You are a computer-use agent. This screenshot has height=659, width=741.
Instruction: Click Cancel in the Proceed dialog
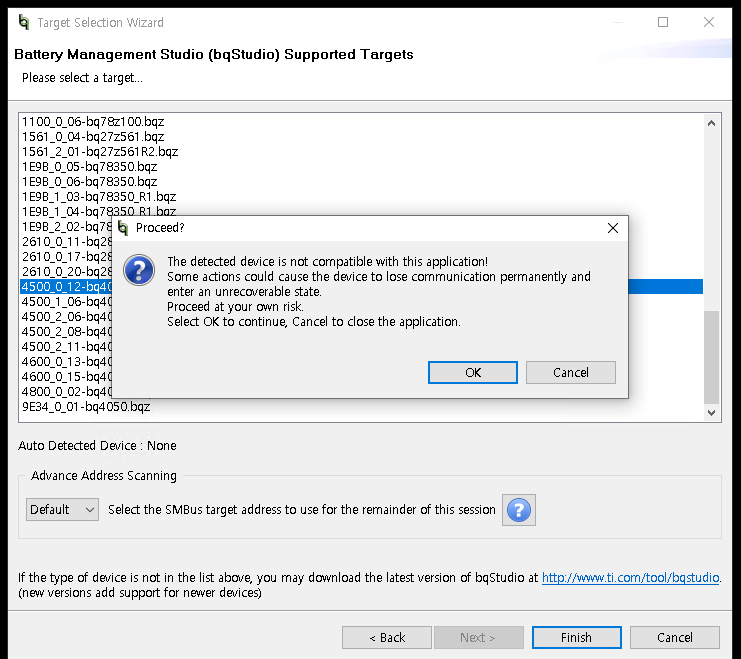pyautogui.click(x=570, y=373)
